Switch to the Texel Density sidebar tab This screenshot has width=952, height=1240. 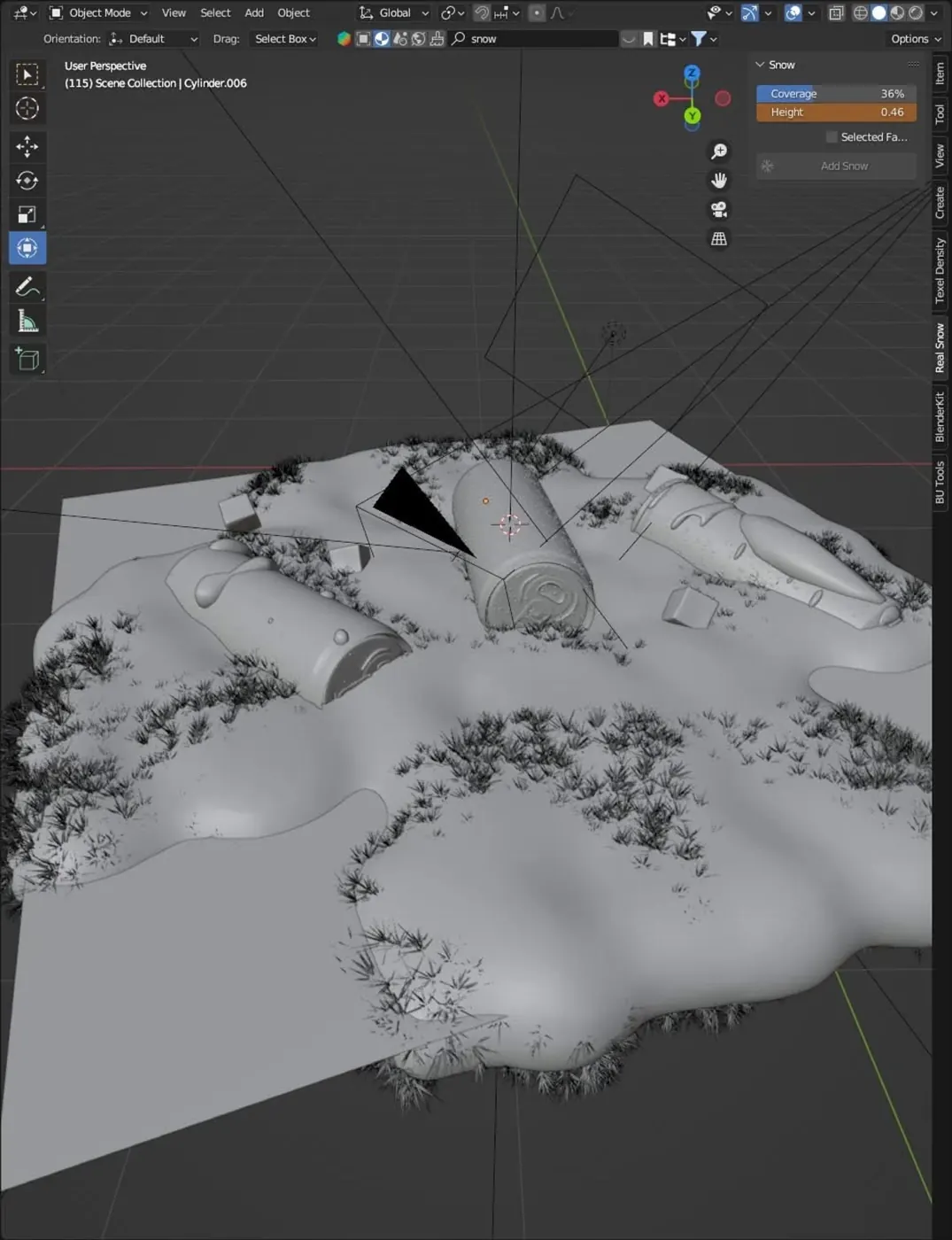(x=940, y=271)
